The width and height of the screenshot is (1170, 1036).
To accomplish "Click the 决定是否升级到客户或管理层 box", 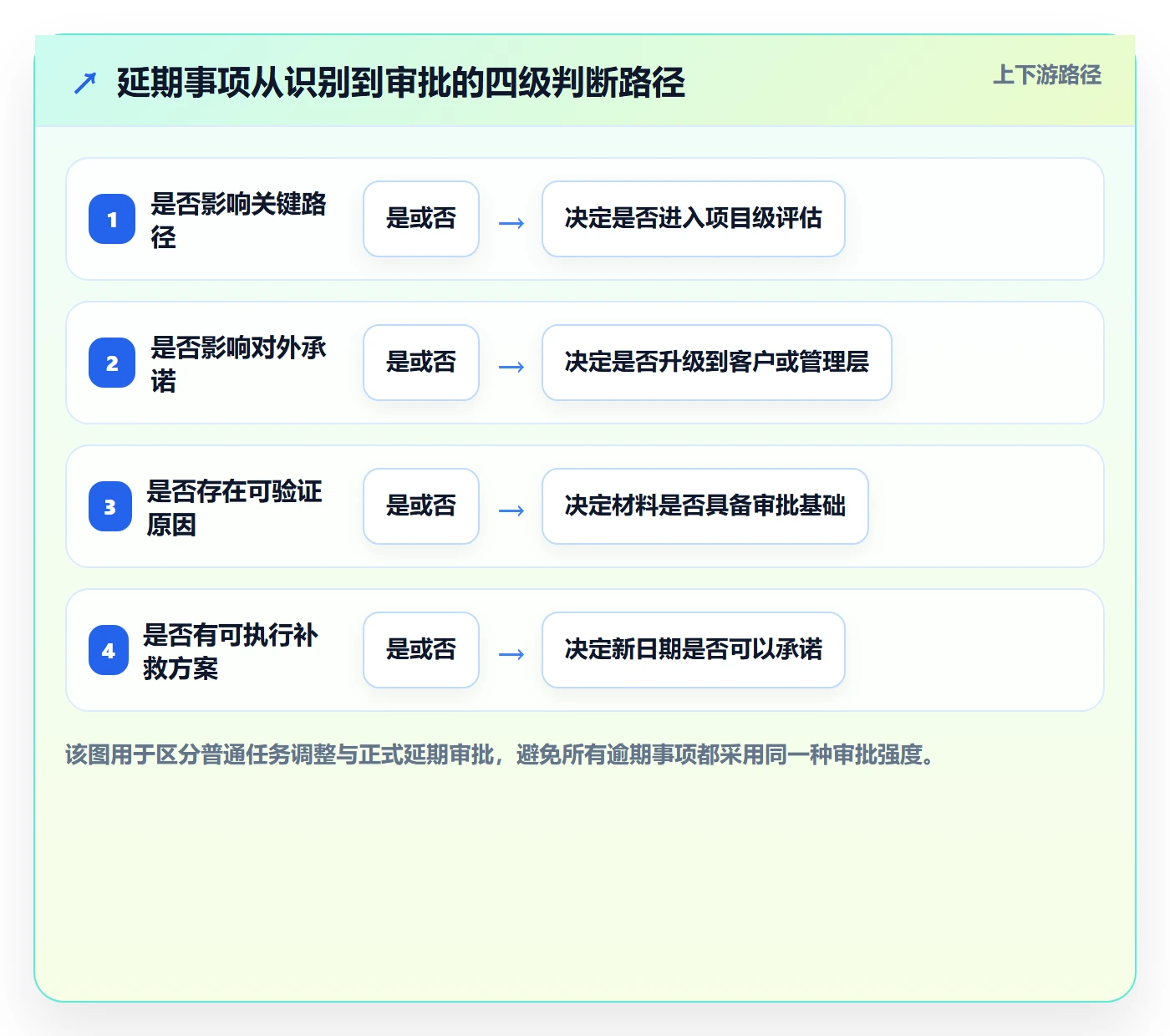I will 717,363.
